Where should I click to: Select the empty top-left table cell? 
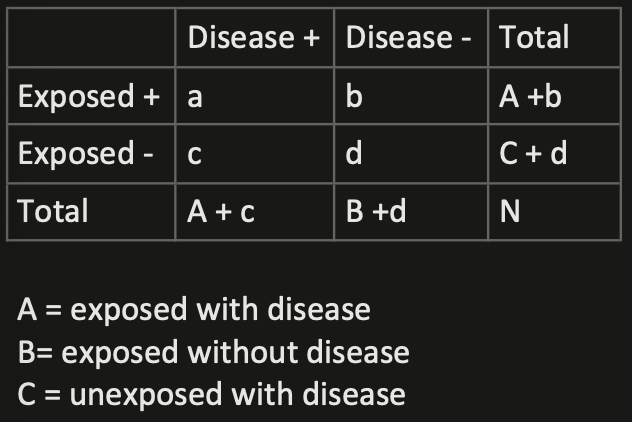click(x=90, y=39)
